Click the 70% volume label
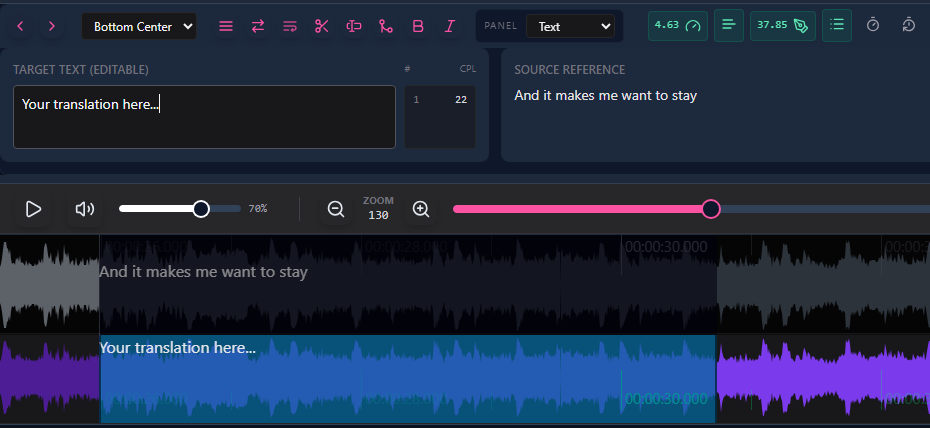This screenshot has width=930, height=428. tap(257, 209)
